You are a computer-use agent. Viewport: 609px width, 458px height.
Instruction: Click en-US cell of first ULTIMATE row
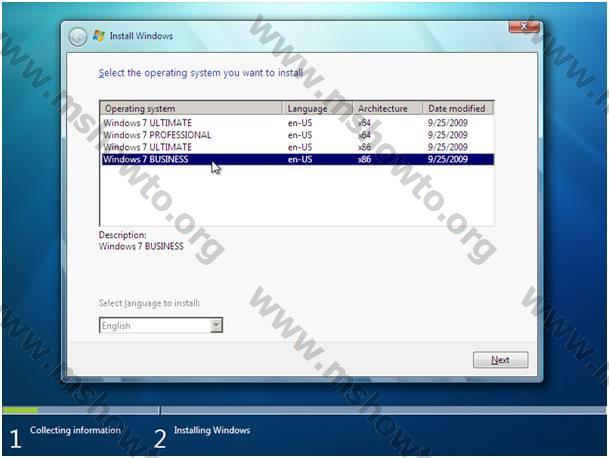pyautogui.click(x=300, y=123)
